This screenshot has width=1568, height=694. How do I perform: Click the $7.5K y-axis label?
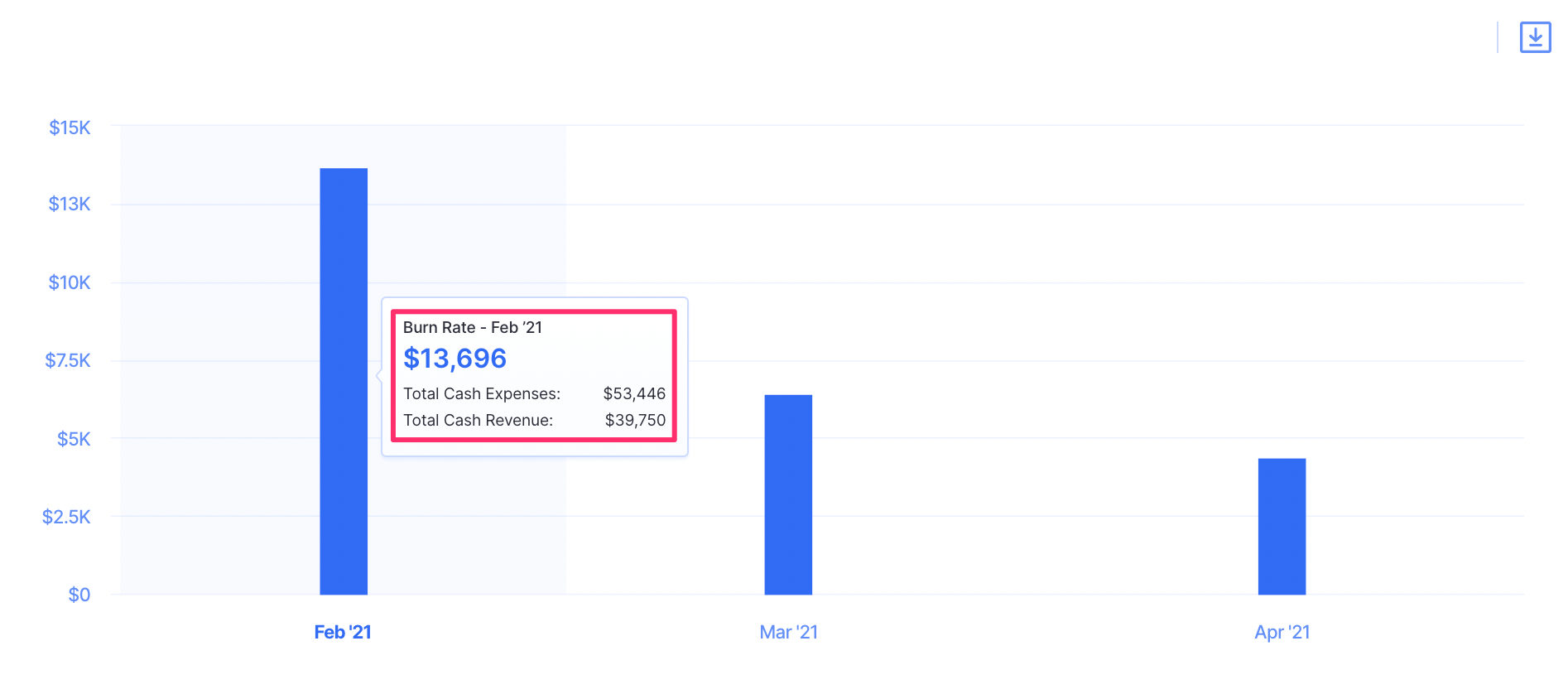[68, 360]
